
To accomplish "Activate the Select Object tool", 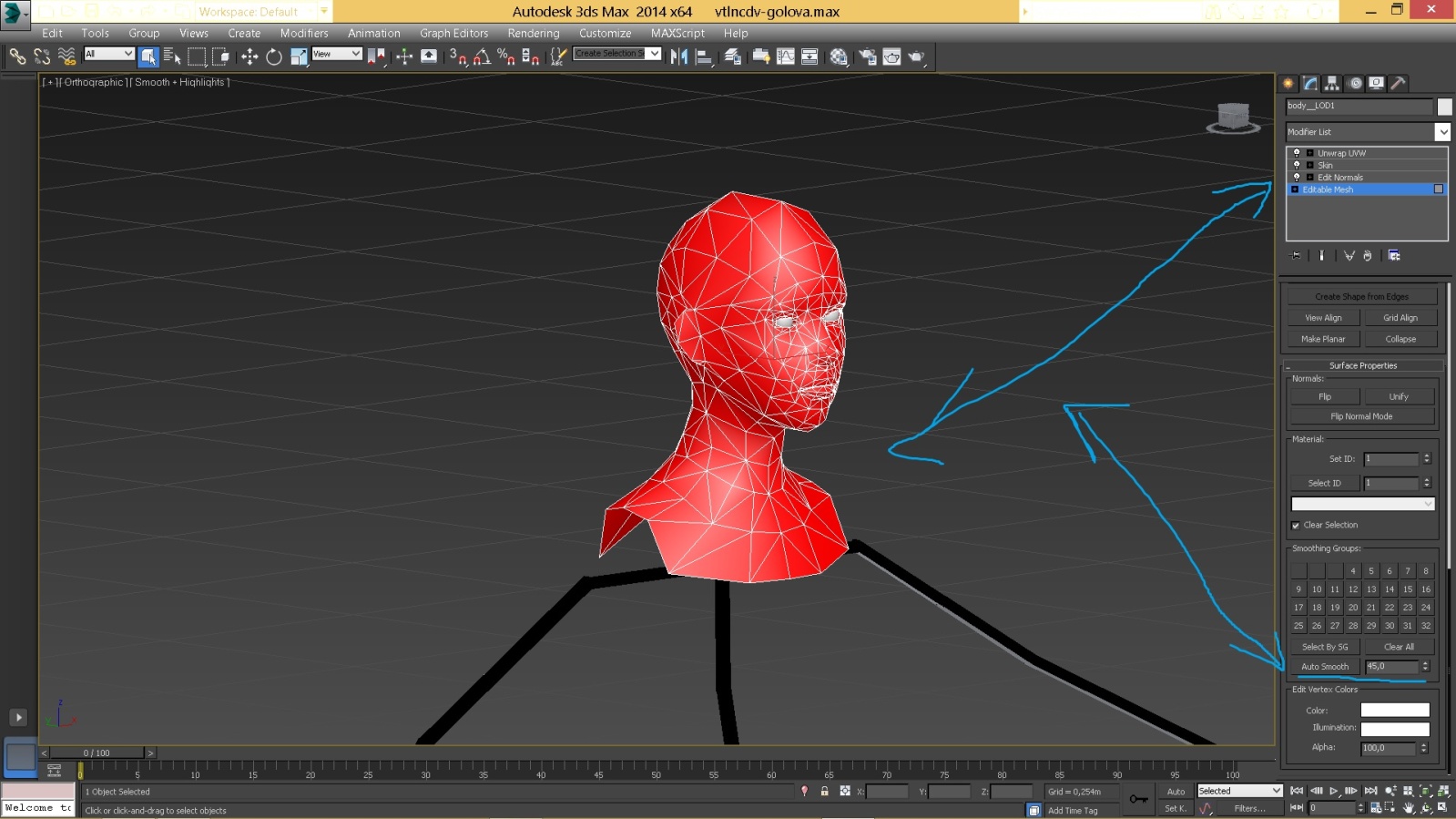I will point(148,56).
